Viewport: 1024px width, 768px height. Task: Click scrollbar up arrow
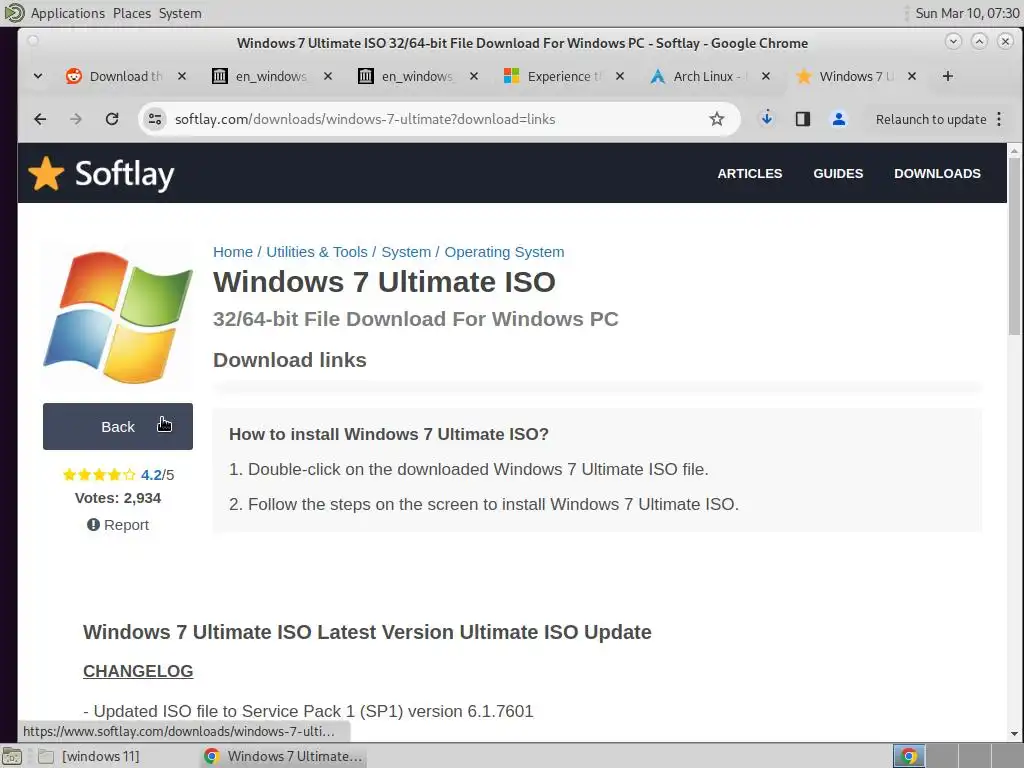[x=1014, y=151]
